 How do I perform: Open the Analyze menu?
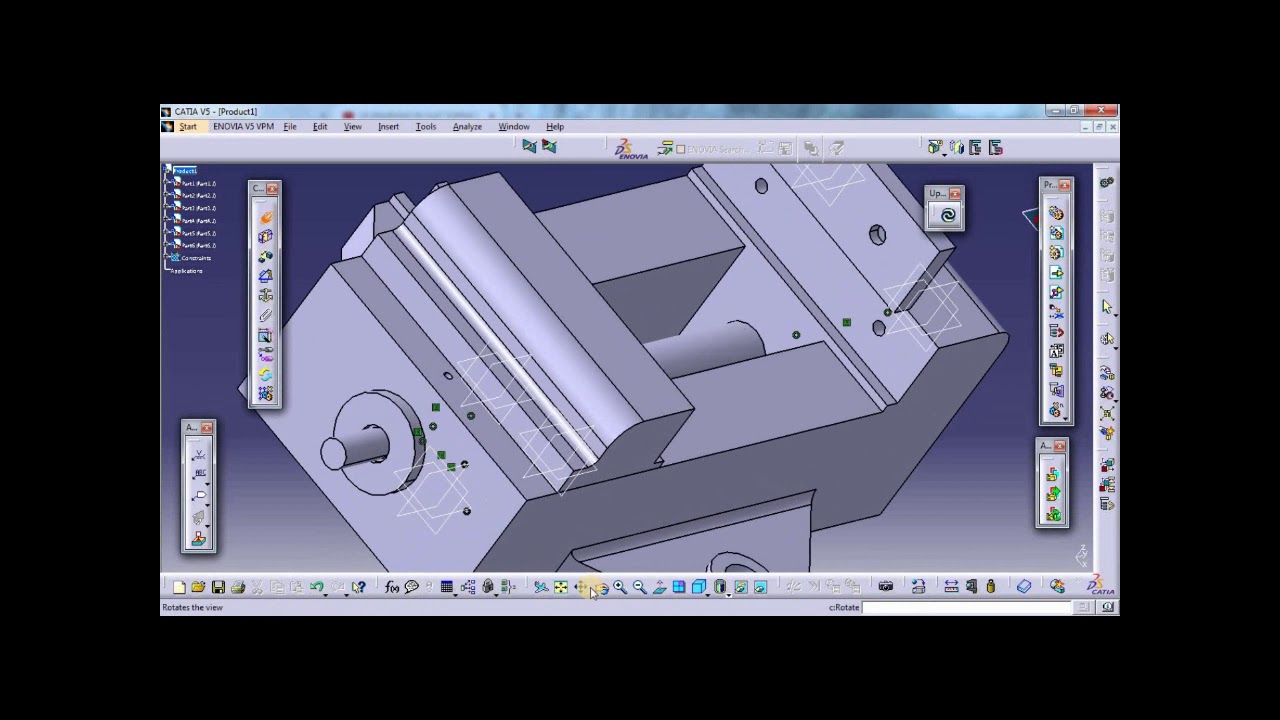467,127
